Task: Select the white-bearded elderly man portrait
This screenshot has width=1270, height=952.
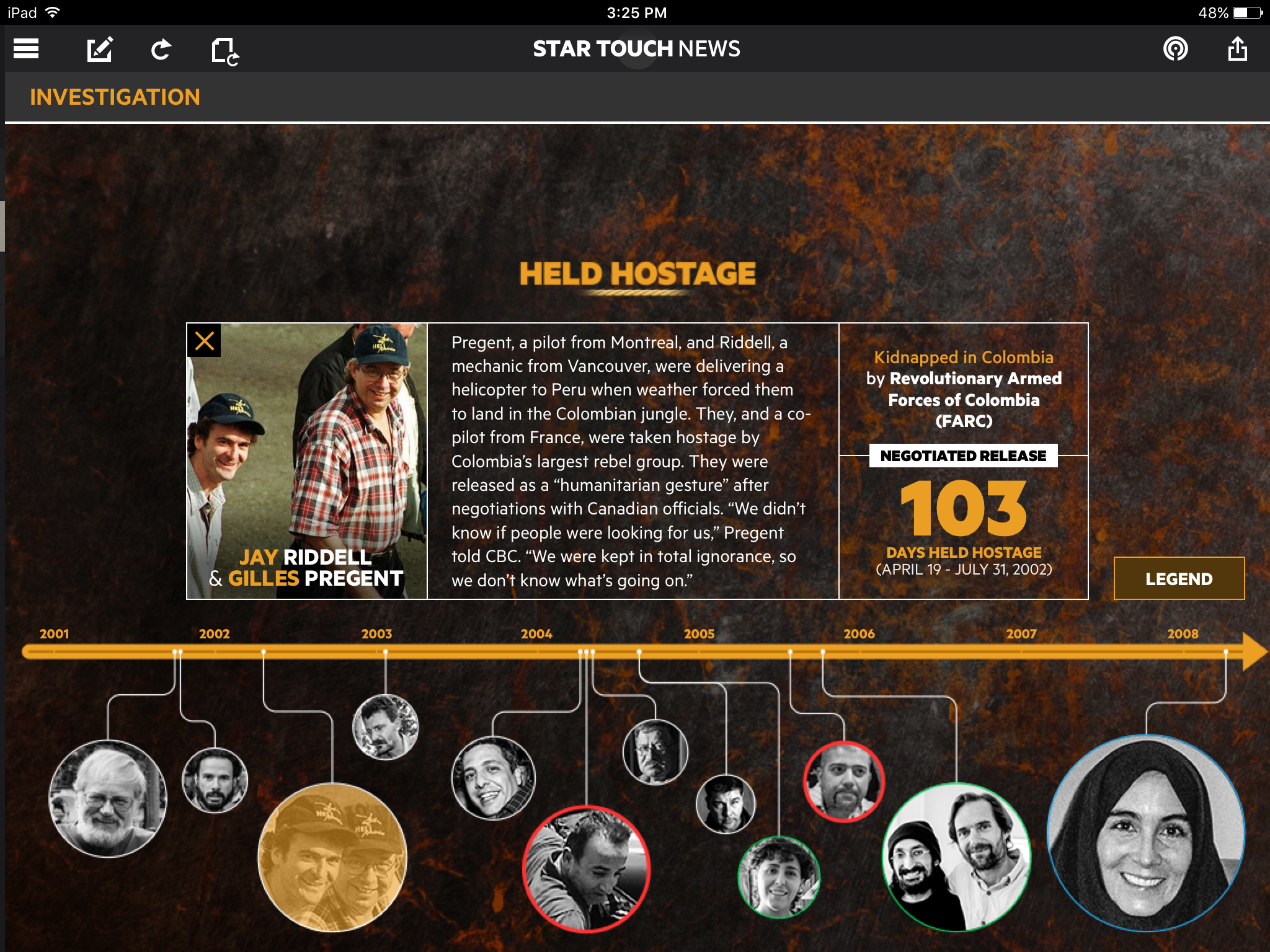Action: point(108,798)
